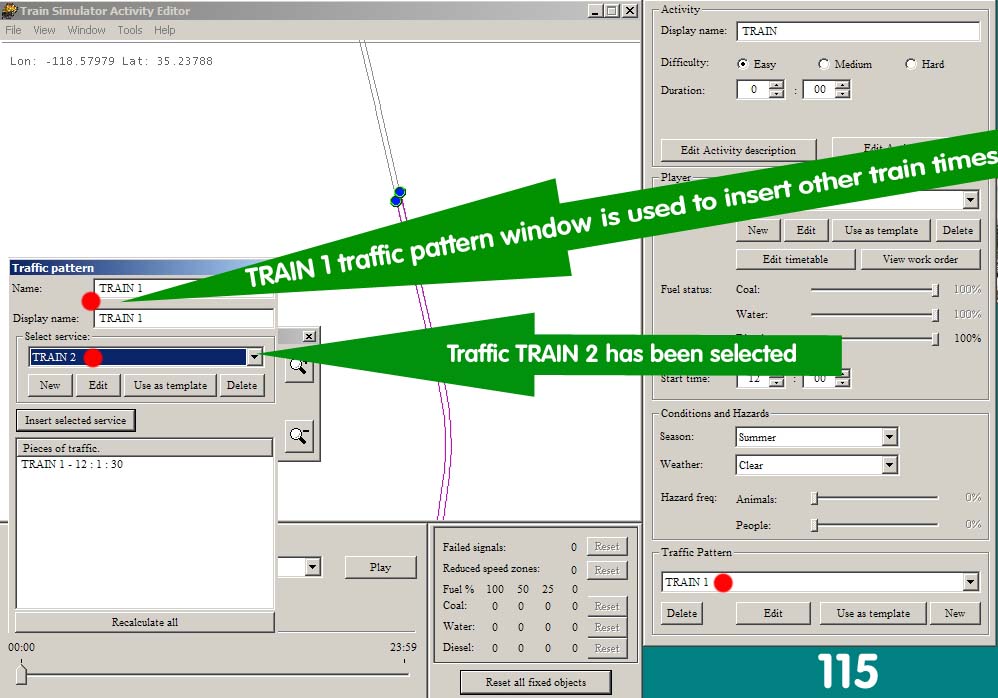Open the Window menu
998x698 pixels.
click(86, 30)
